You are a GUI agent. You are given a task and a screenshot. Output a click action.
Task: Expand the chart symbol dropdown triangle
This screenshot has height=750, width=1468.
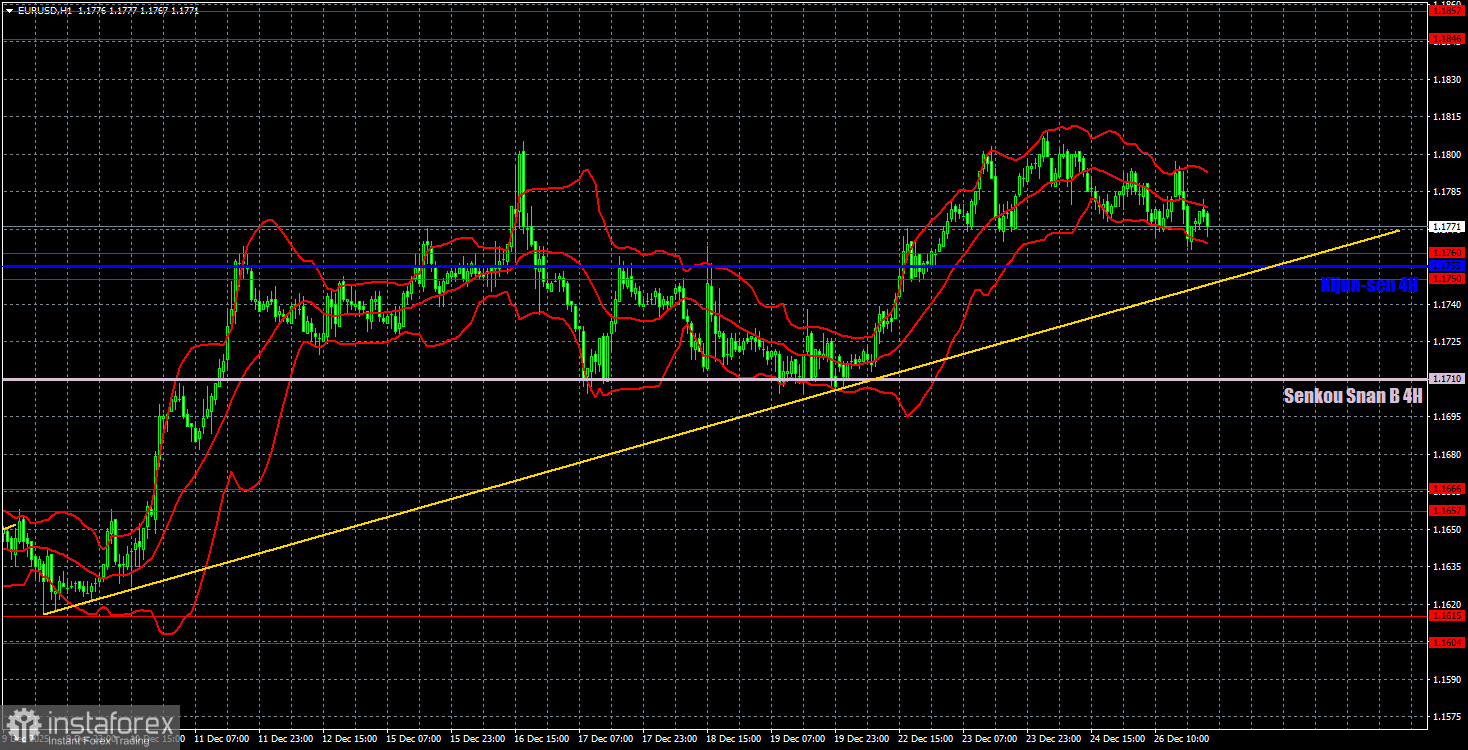[10, 10]
